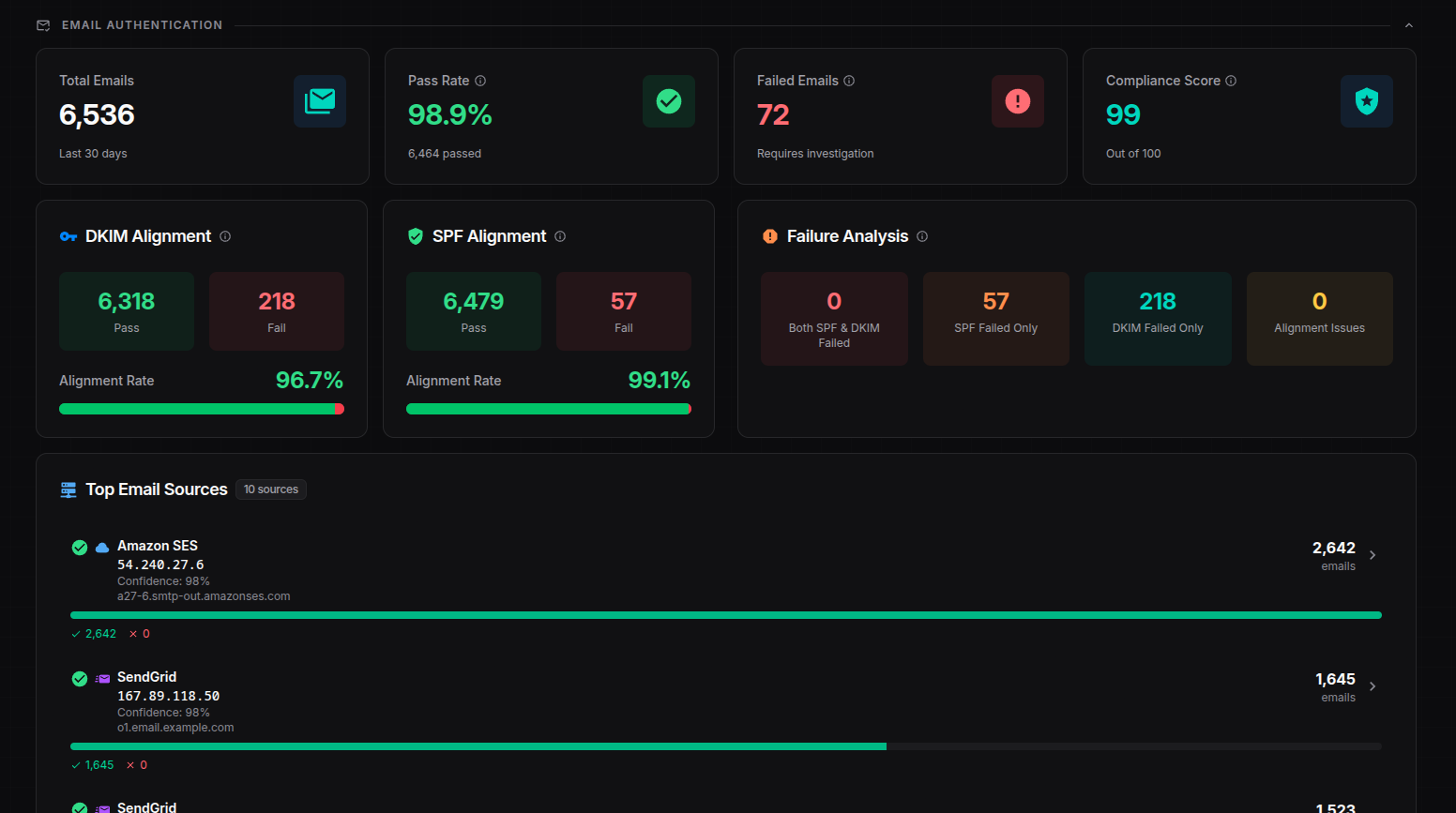Image resolution: width=1456 pixels, height=813 pixels.
Task: Expand the Amazon SES source row chevron
Action: [1373, 555]
